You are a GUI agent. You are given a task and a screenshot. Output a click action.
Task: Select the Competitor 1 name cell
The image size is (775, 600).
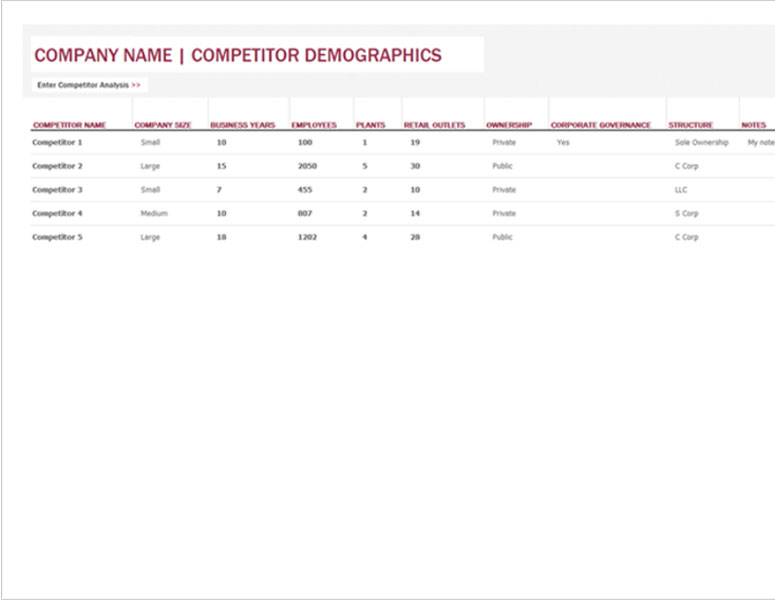(x=57, y=143)
